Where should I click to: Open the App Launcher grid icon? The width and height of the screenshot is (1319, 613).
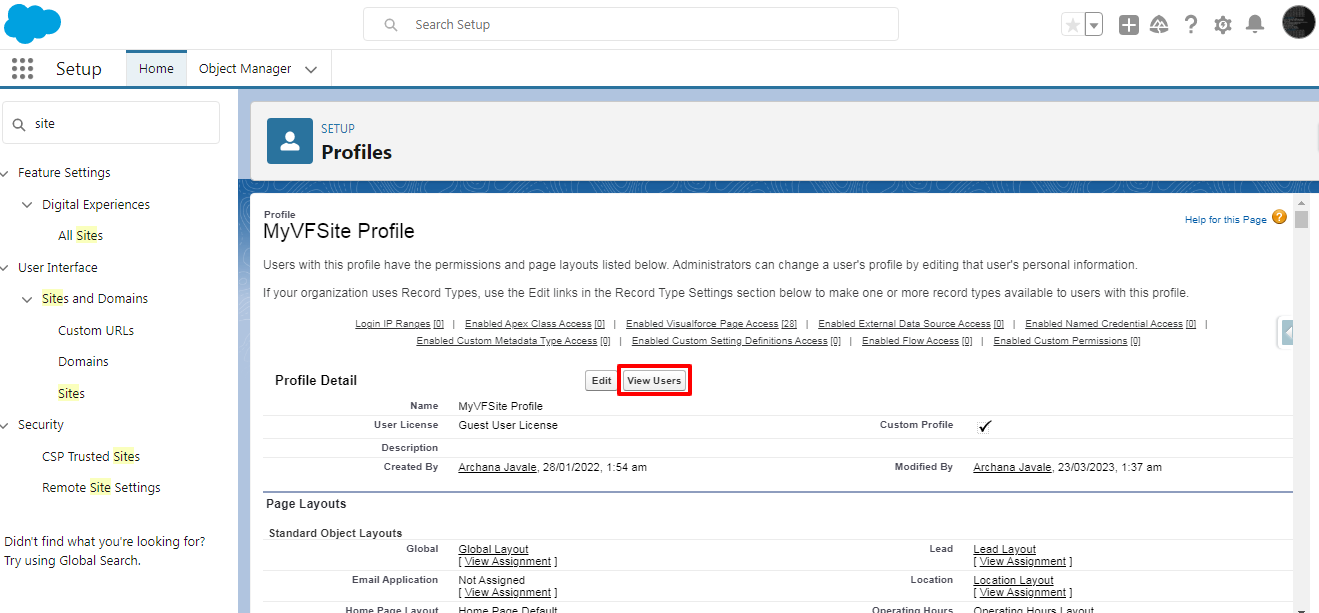(x=22, y=68)
